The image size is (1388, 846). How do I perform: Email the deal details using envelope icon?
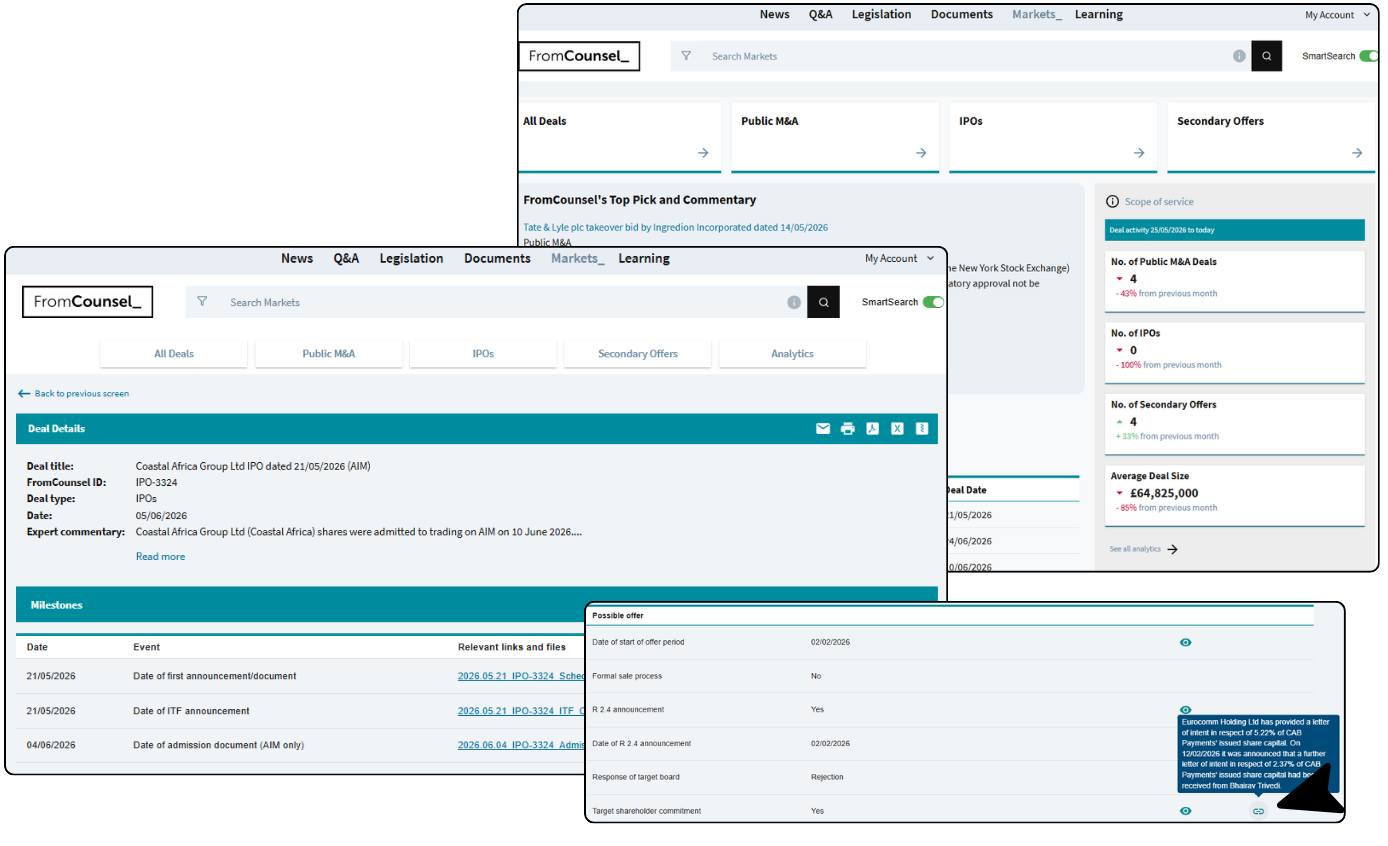823,429
